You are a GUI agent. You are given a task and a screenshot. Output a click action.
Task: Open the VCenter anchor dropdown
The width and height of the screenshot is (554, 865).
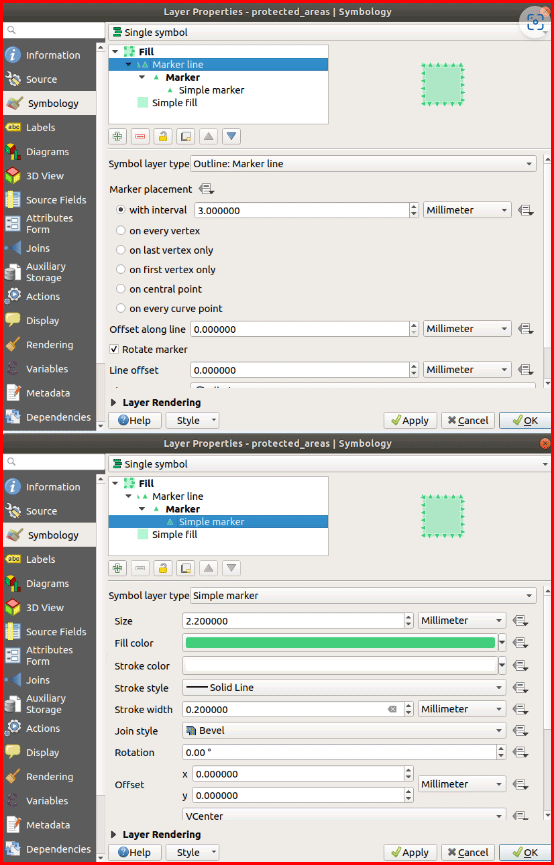(x=344, y=815)
